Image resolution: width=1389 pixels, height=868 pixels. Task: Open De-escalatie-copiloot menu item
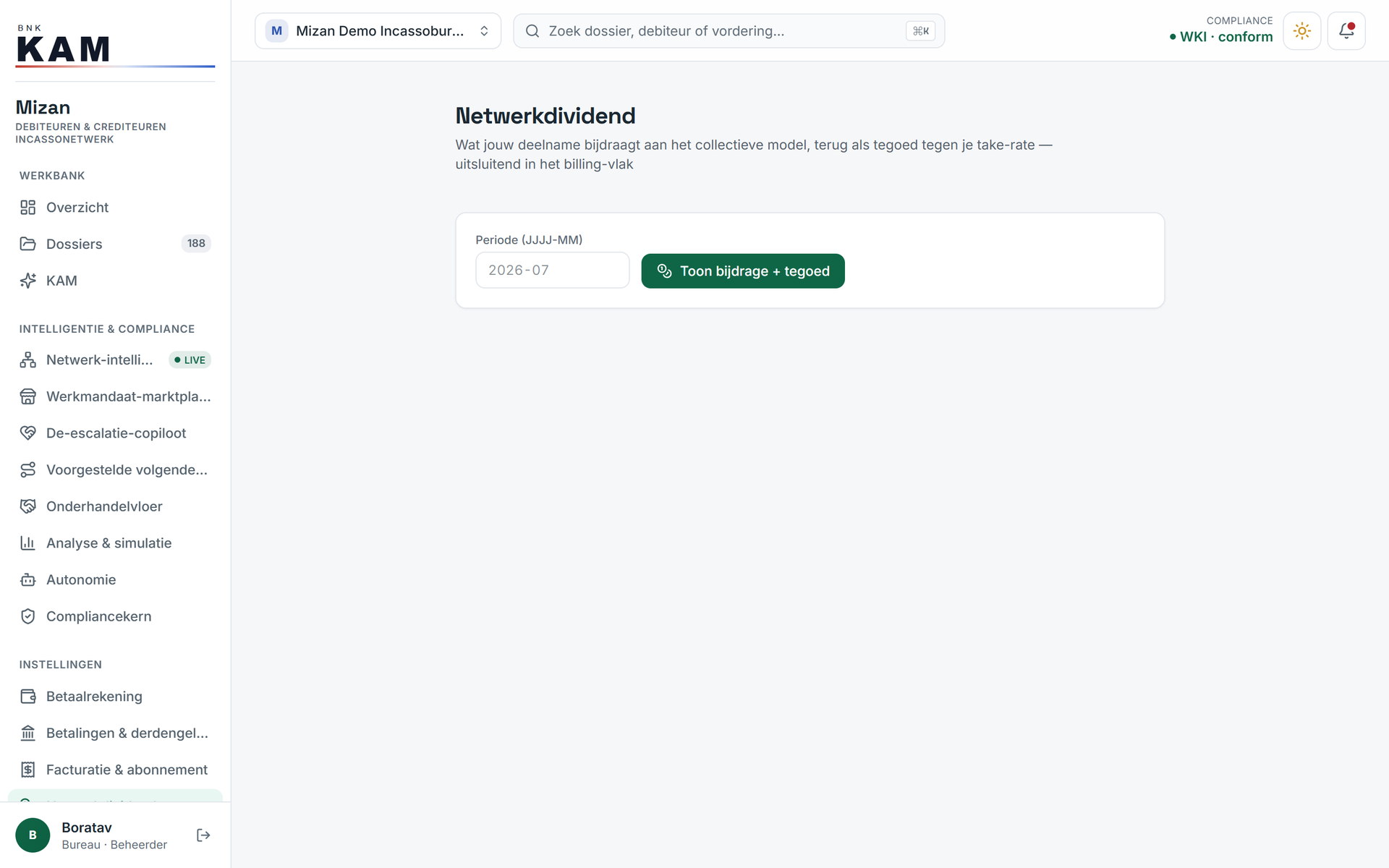click(x=115, y=433)
